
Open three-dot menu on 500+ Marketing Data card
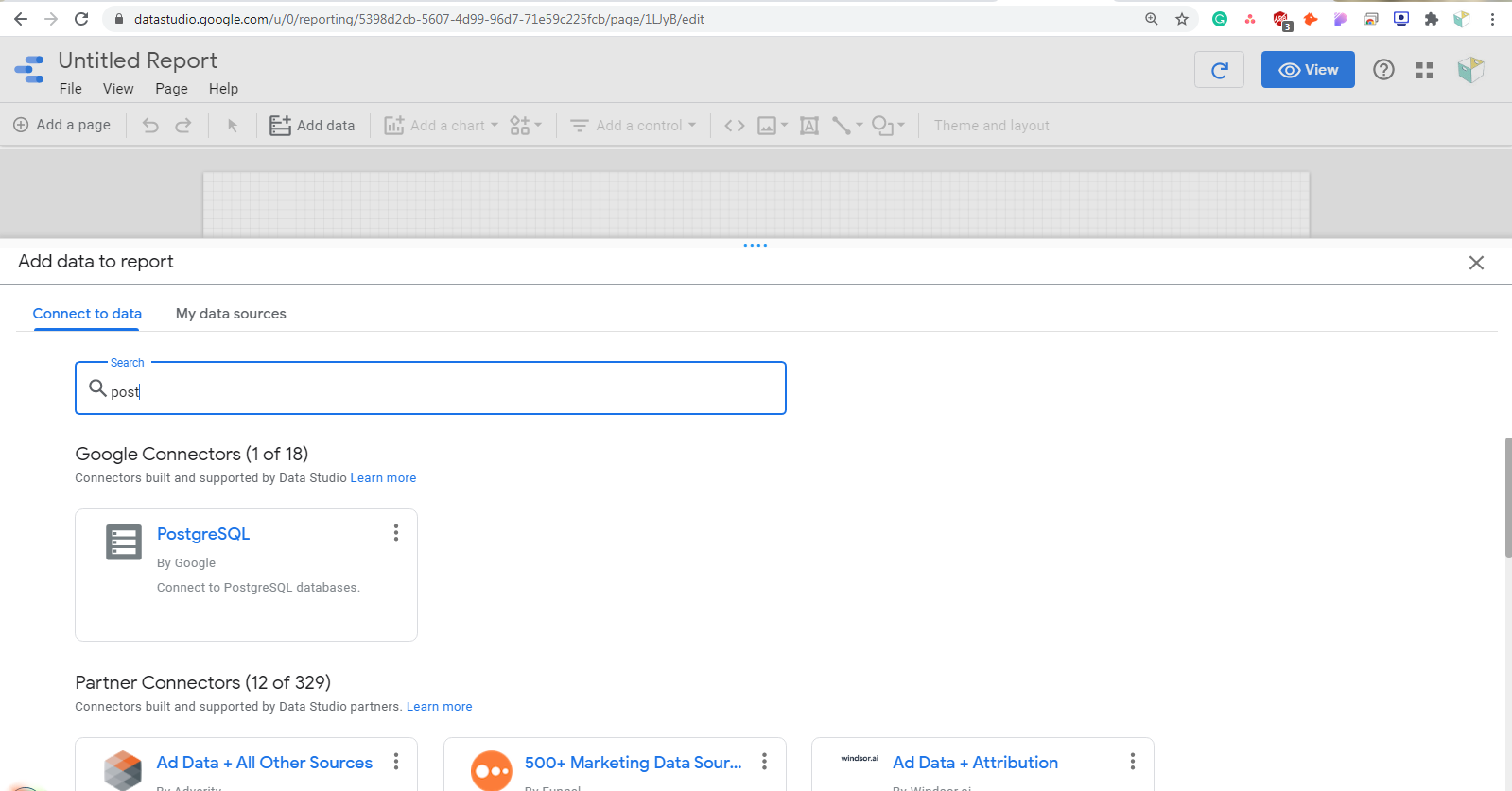point(764,762)
